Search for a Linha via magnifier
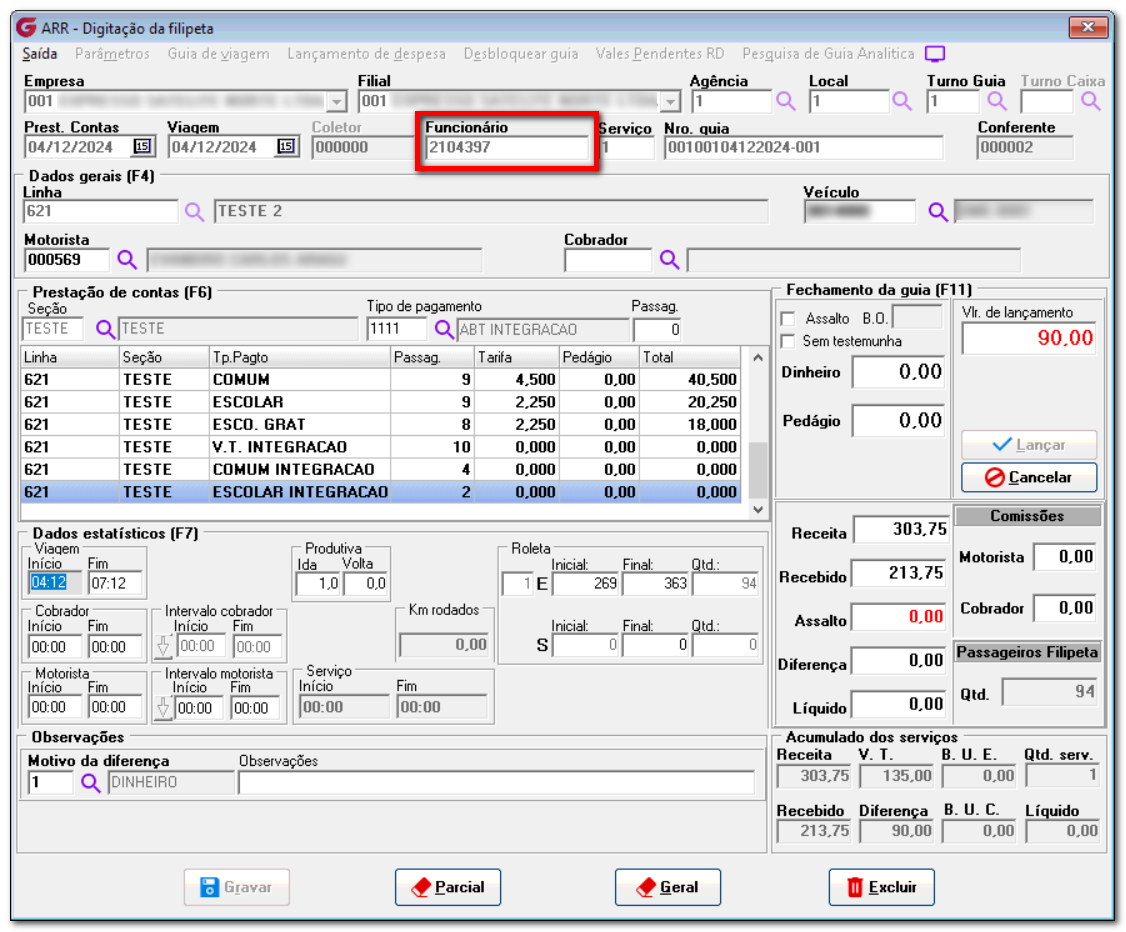 [194, 211]
